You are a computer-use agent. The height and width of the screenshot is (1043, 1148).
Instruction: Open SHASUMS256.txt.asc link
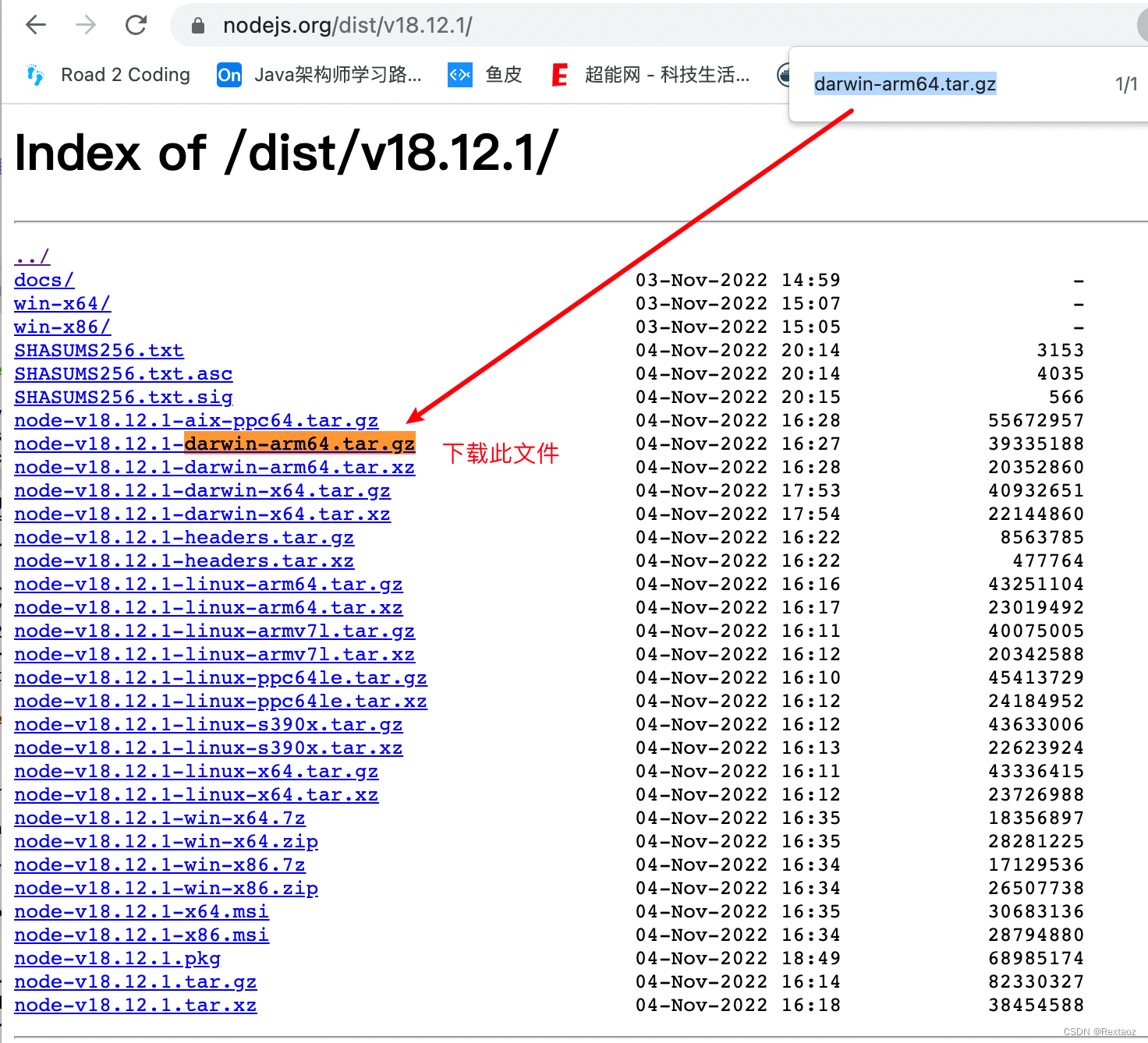(123, 373)
